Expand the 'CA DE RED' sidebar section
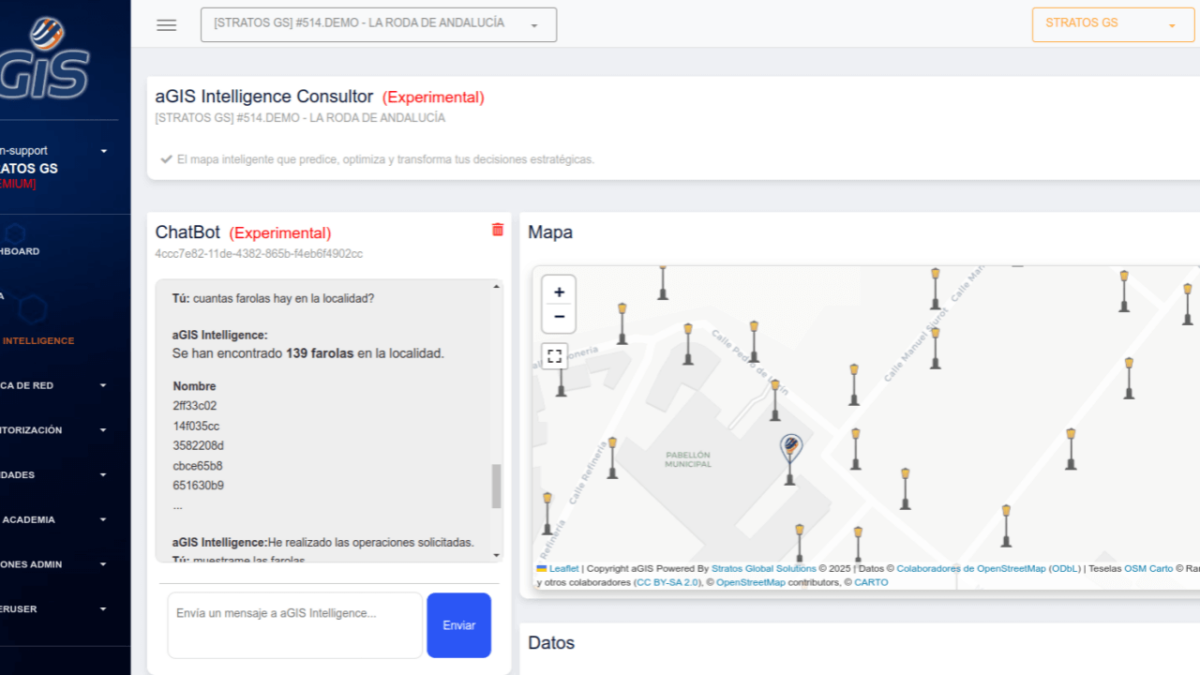This screenshot has height=675, width=1200. coord(103,385)
